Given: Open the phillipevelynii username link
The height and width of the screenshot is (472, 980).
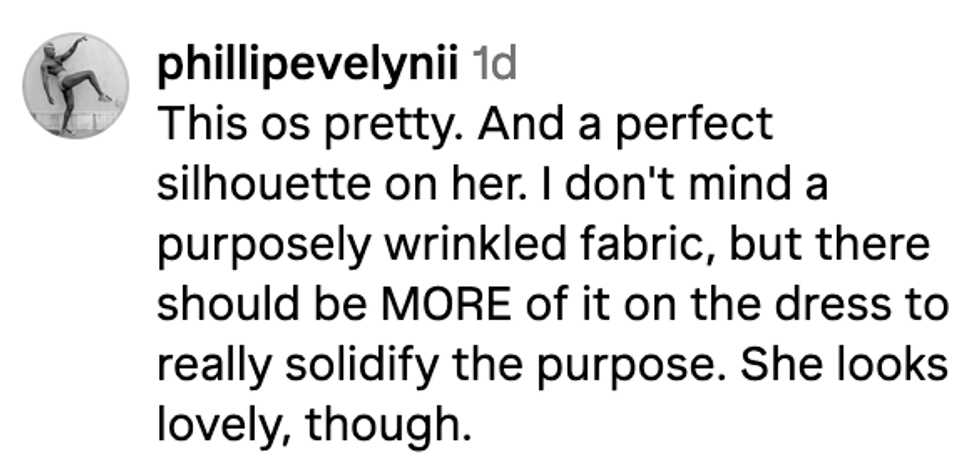Looking at the screenshot, I should [309, 65].
